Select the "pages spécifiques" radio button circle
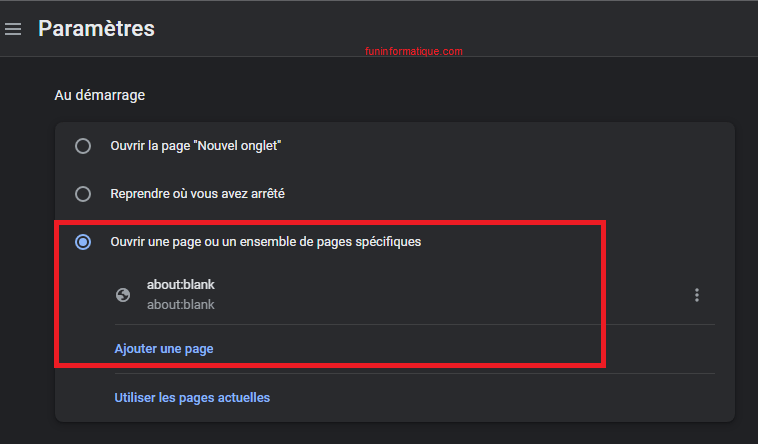The image size is (758, 448). tap(83, 242)
